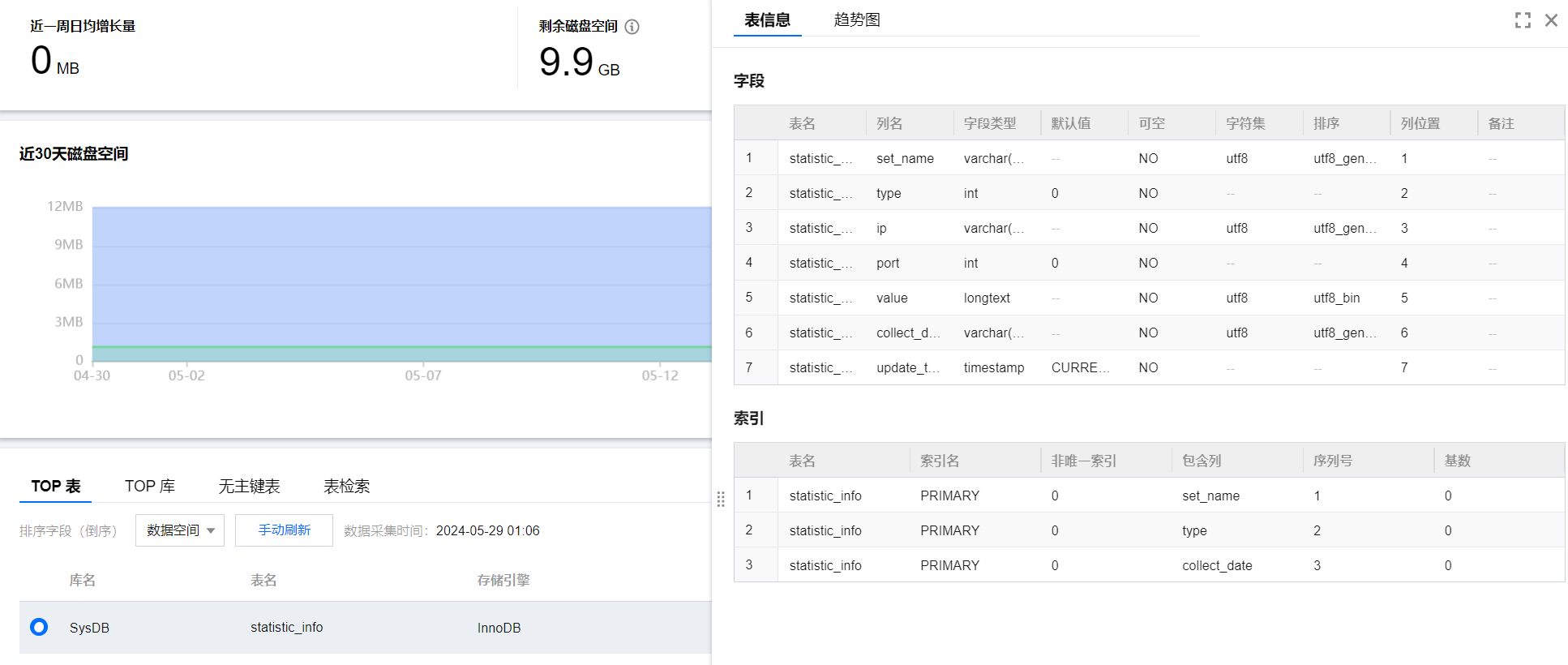Select the SysDB row radio button
1568x665 pixels.
pyautogui.click(x=39, y=627)
